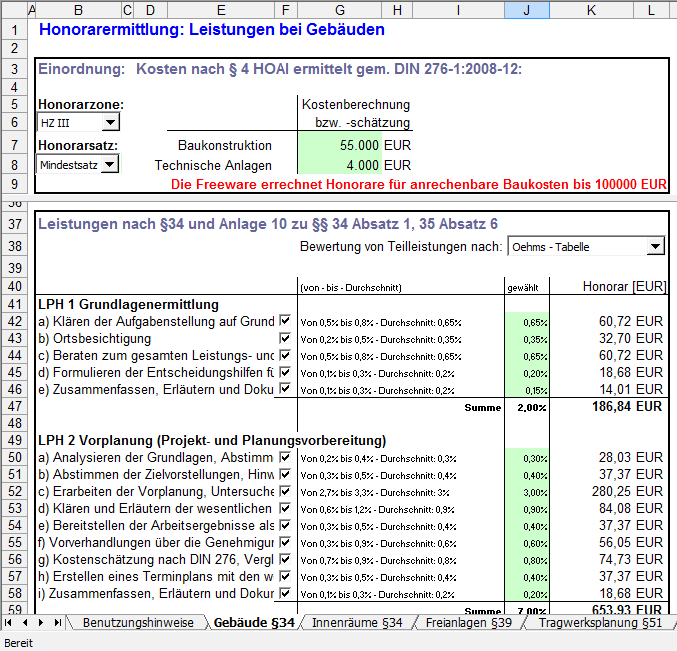Select chosen percentage 3,00% for Vorplanung
The image size is (677, 651).
tap(527, 492)
